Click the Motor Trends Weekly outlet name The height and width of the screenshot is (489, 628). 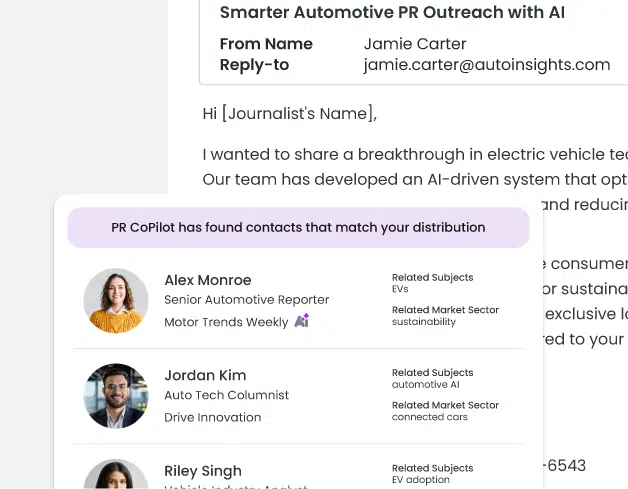point(226,322)
